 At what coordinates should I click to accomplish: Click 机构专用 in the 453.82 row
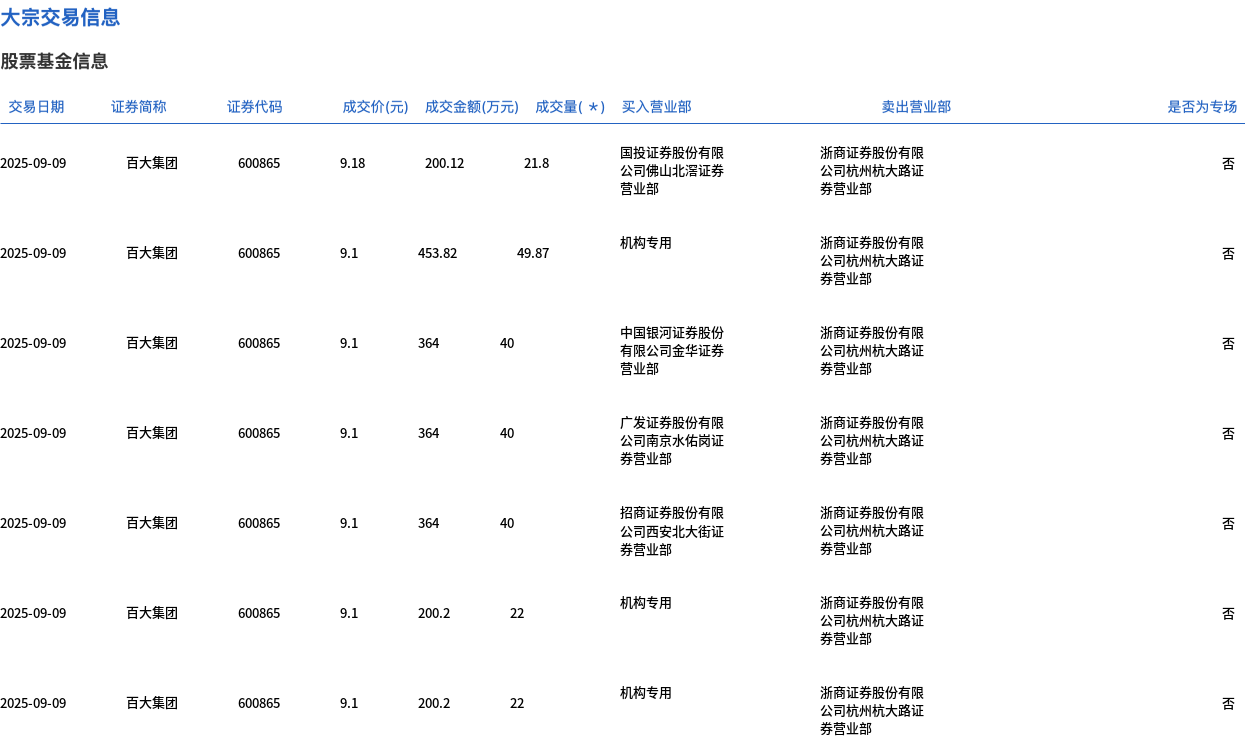click(646, 243)
